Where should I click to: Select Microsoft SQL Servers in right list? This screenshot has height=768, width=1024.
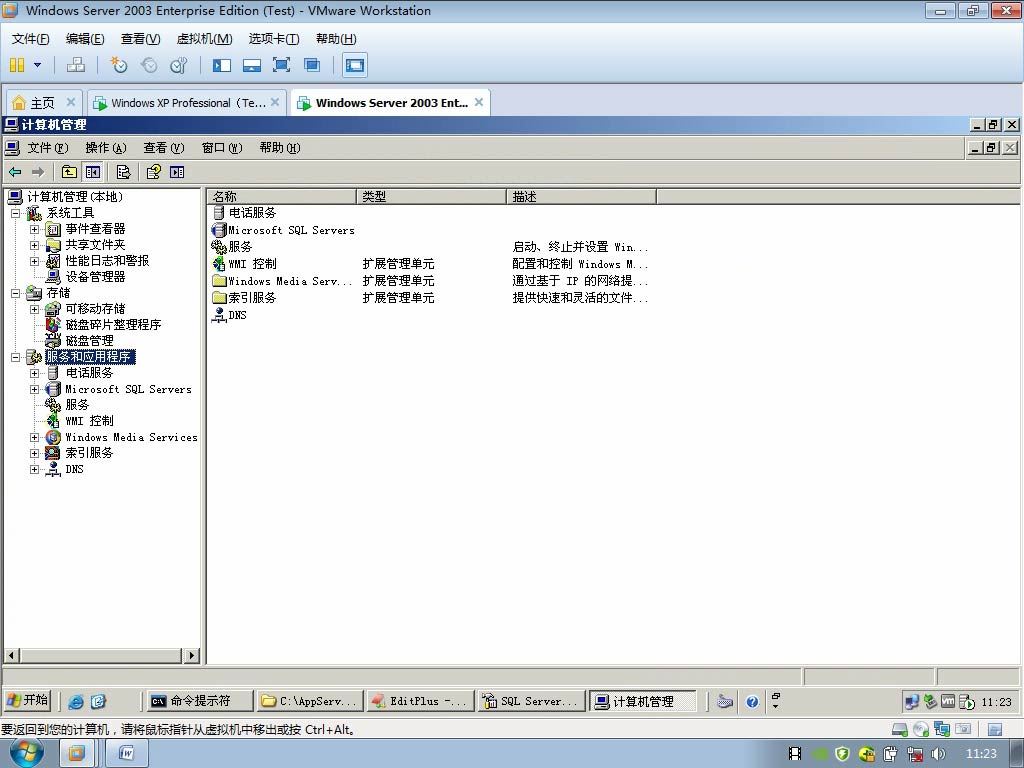pyautogui.click(x=291, y=230)
